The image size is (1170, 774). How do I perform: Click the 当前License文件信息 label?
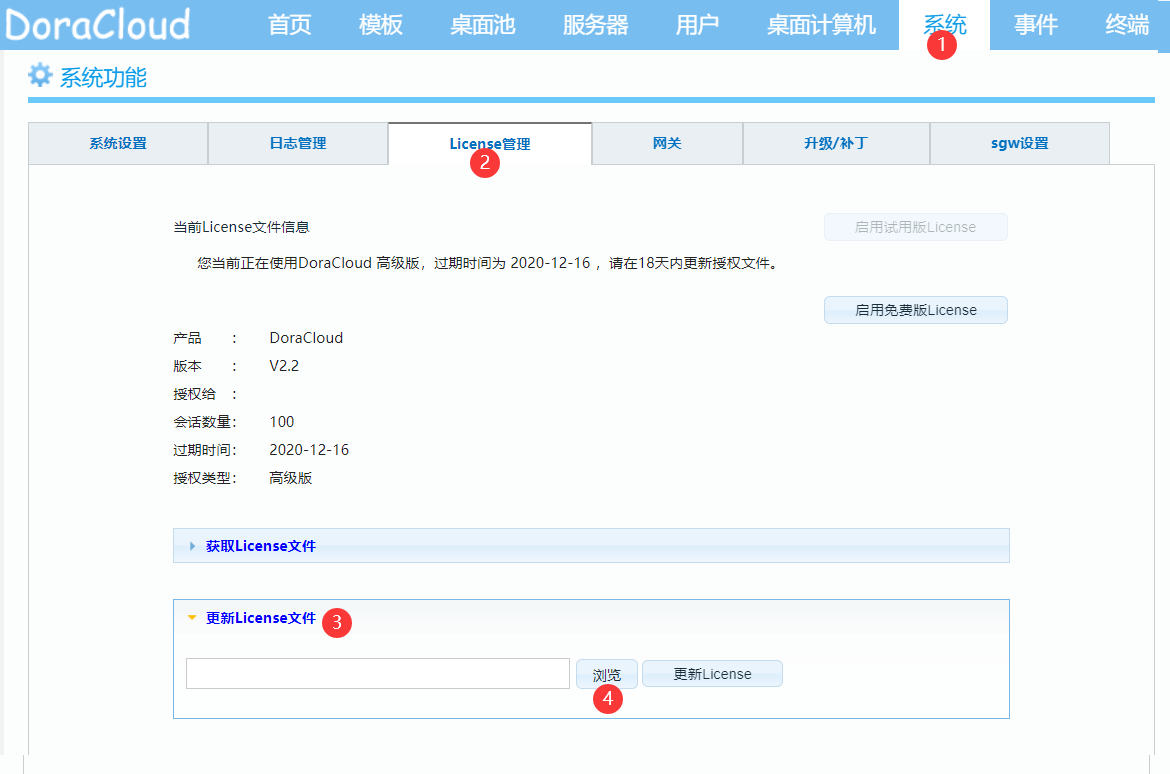tap(241, 227)
